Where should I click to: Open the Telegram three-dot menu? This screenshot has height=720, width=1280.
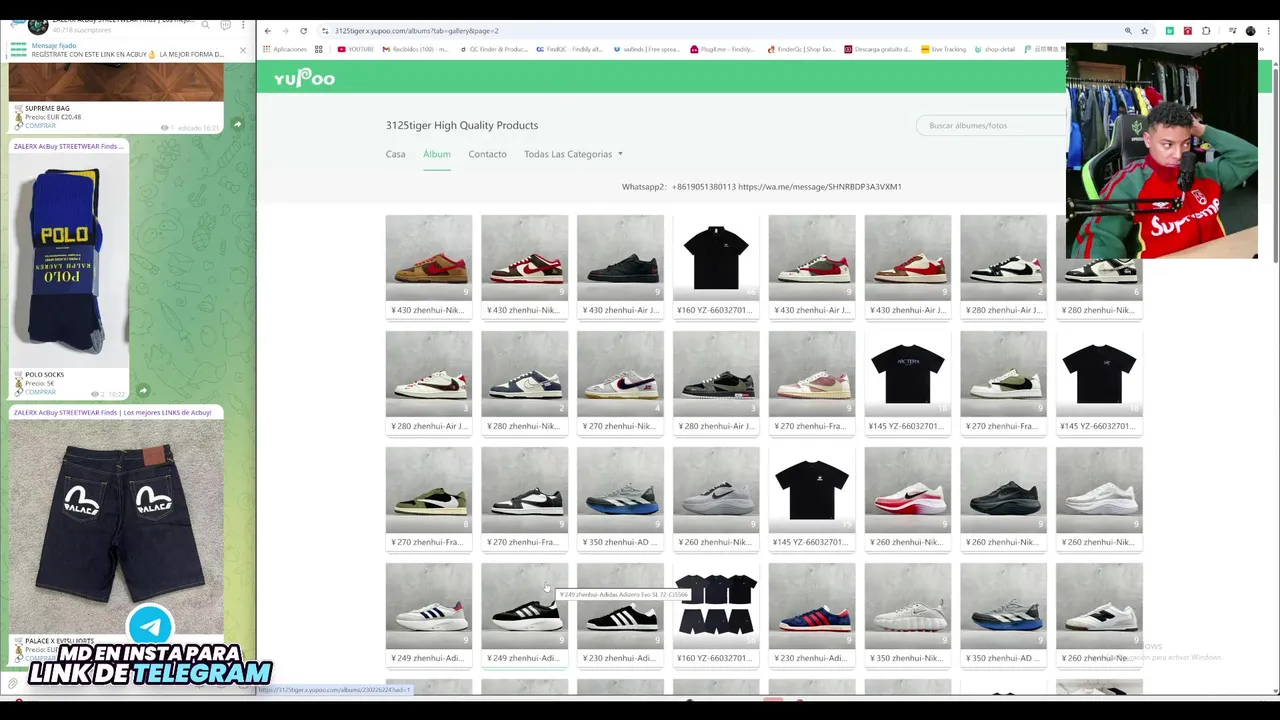[243, 25]
